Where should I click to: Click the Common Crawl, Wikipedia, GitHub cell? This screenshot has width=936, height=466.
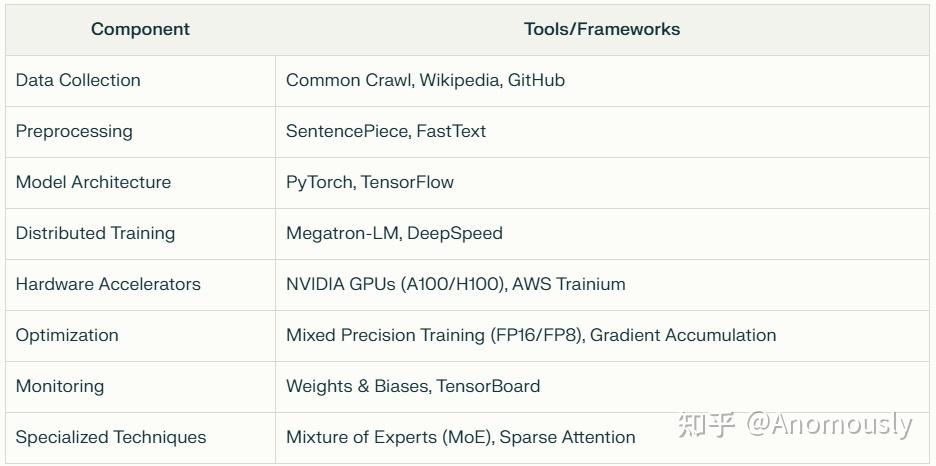425,80
